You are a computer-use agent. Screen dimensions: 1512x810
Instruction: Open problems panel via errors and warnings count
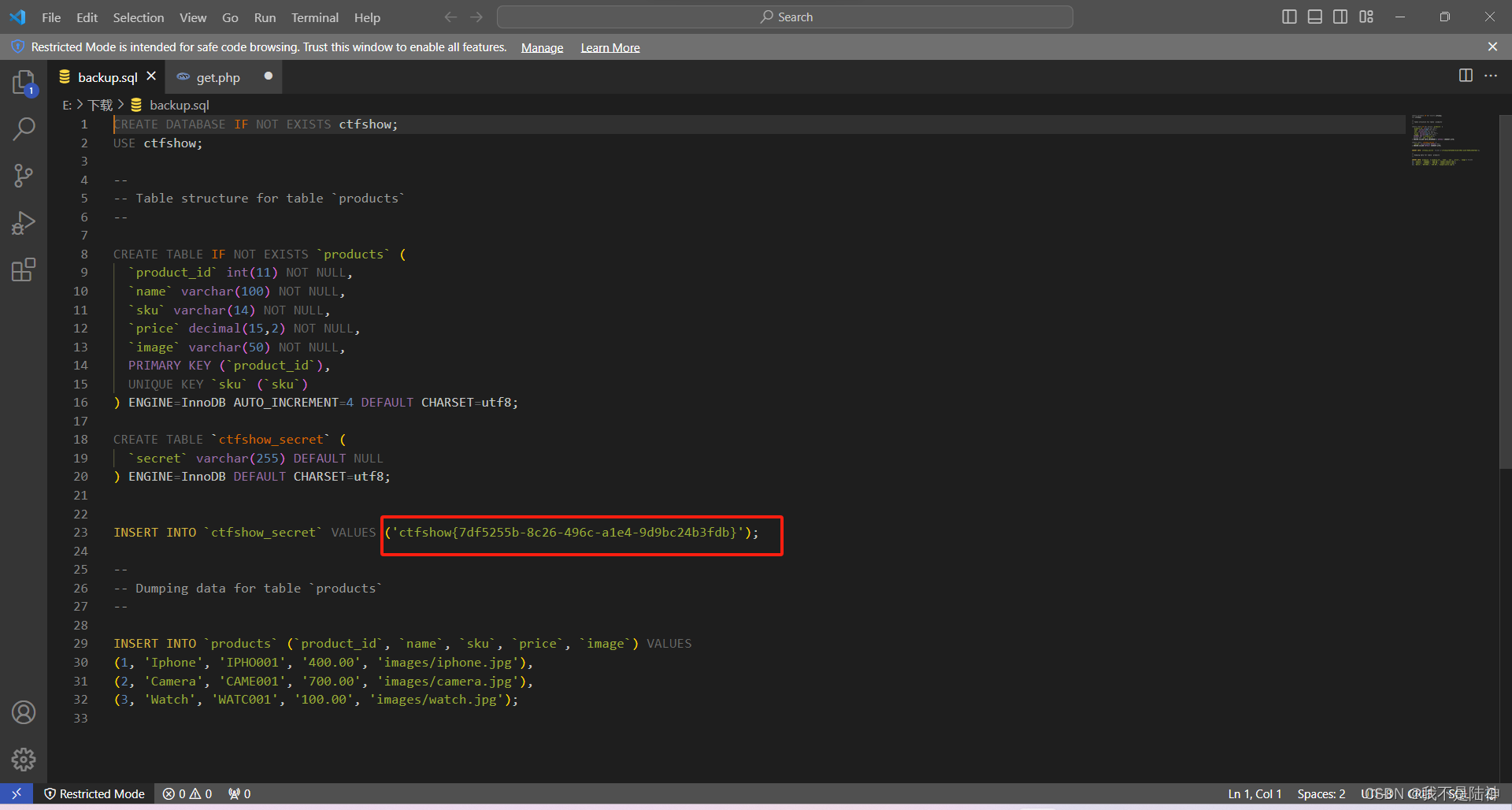(x=187, y=793)
